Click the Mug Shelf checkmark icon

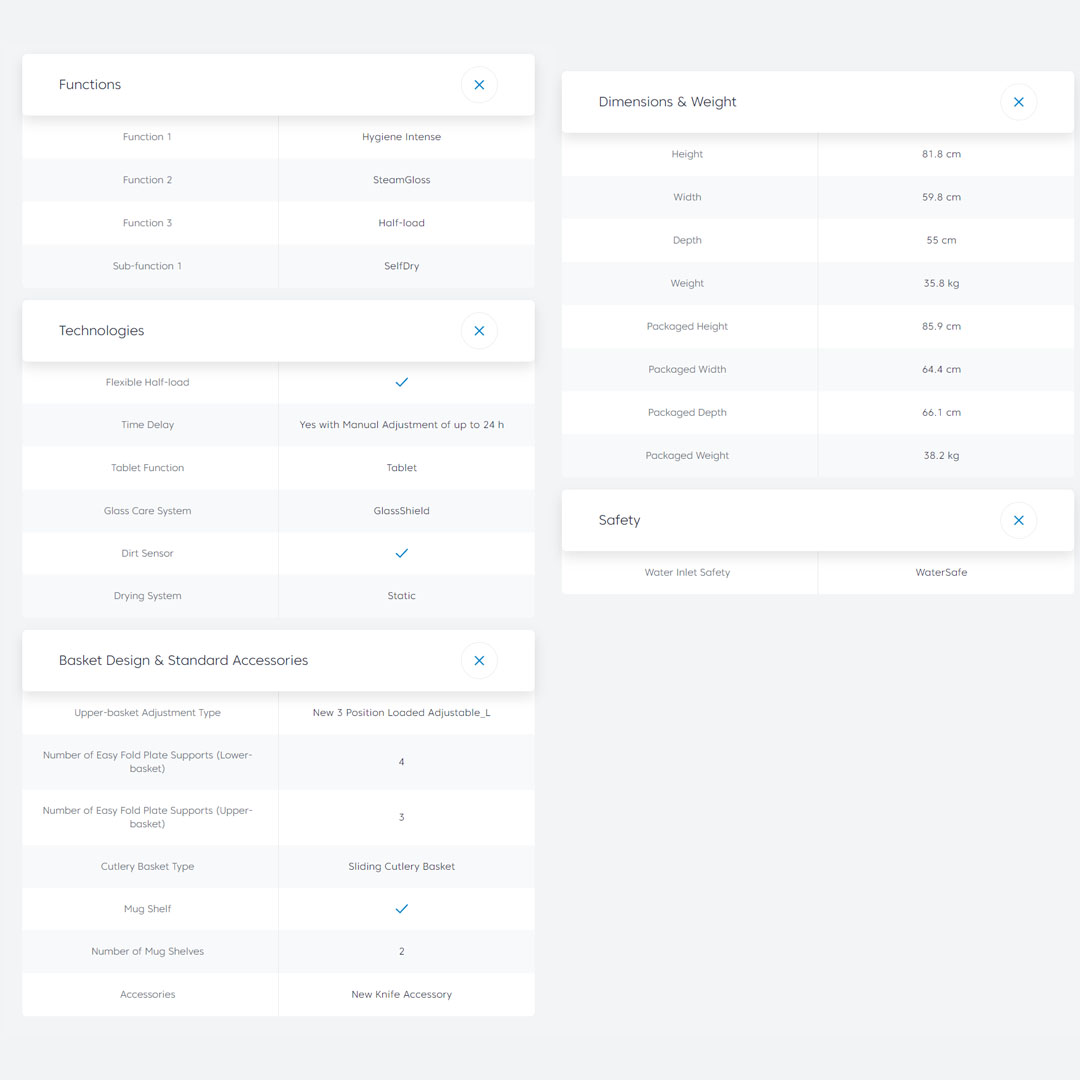(401, 909)
